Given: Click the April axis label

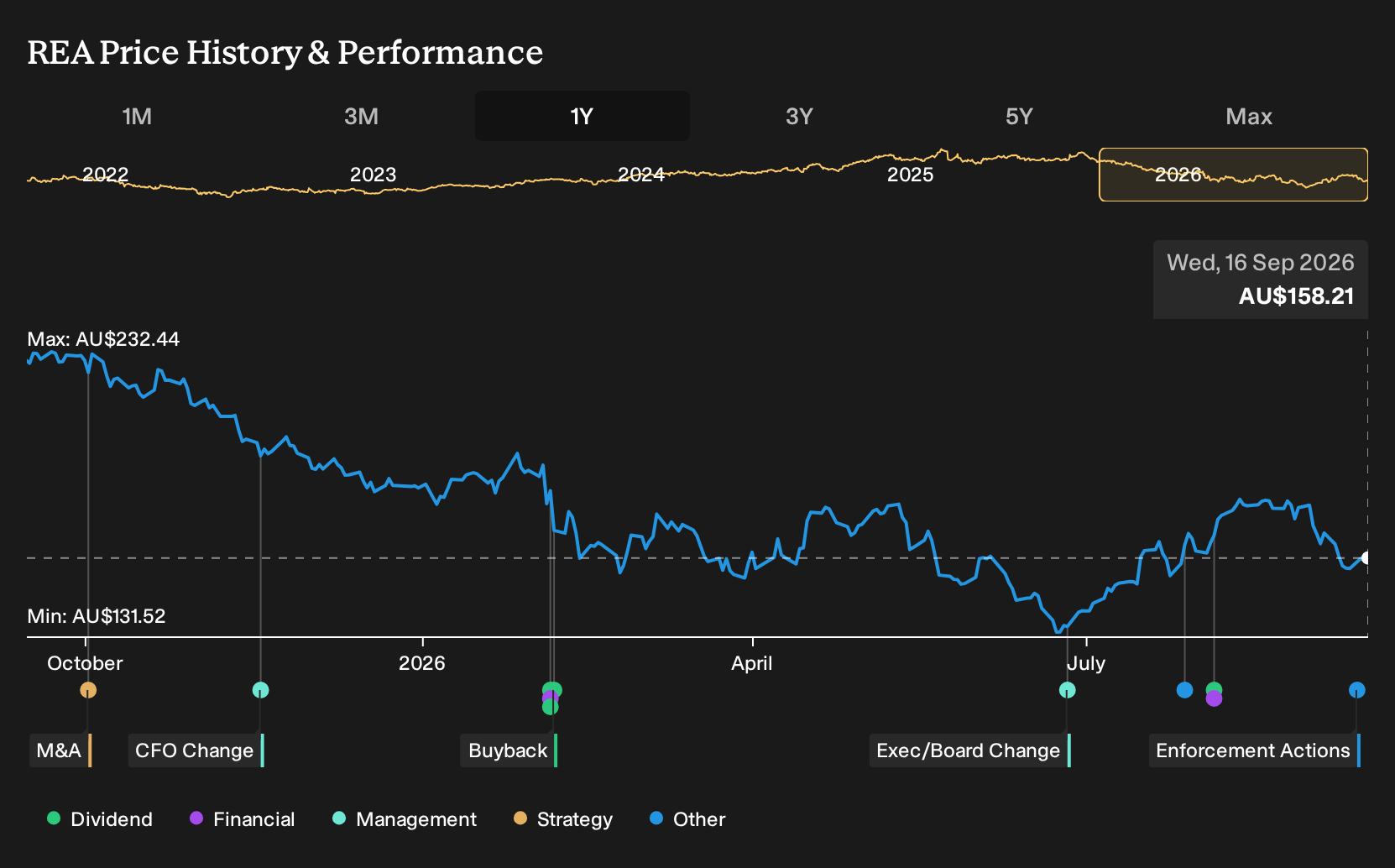Looking at the screenshot, I should click(752, 663).
